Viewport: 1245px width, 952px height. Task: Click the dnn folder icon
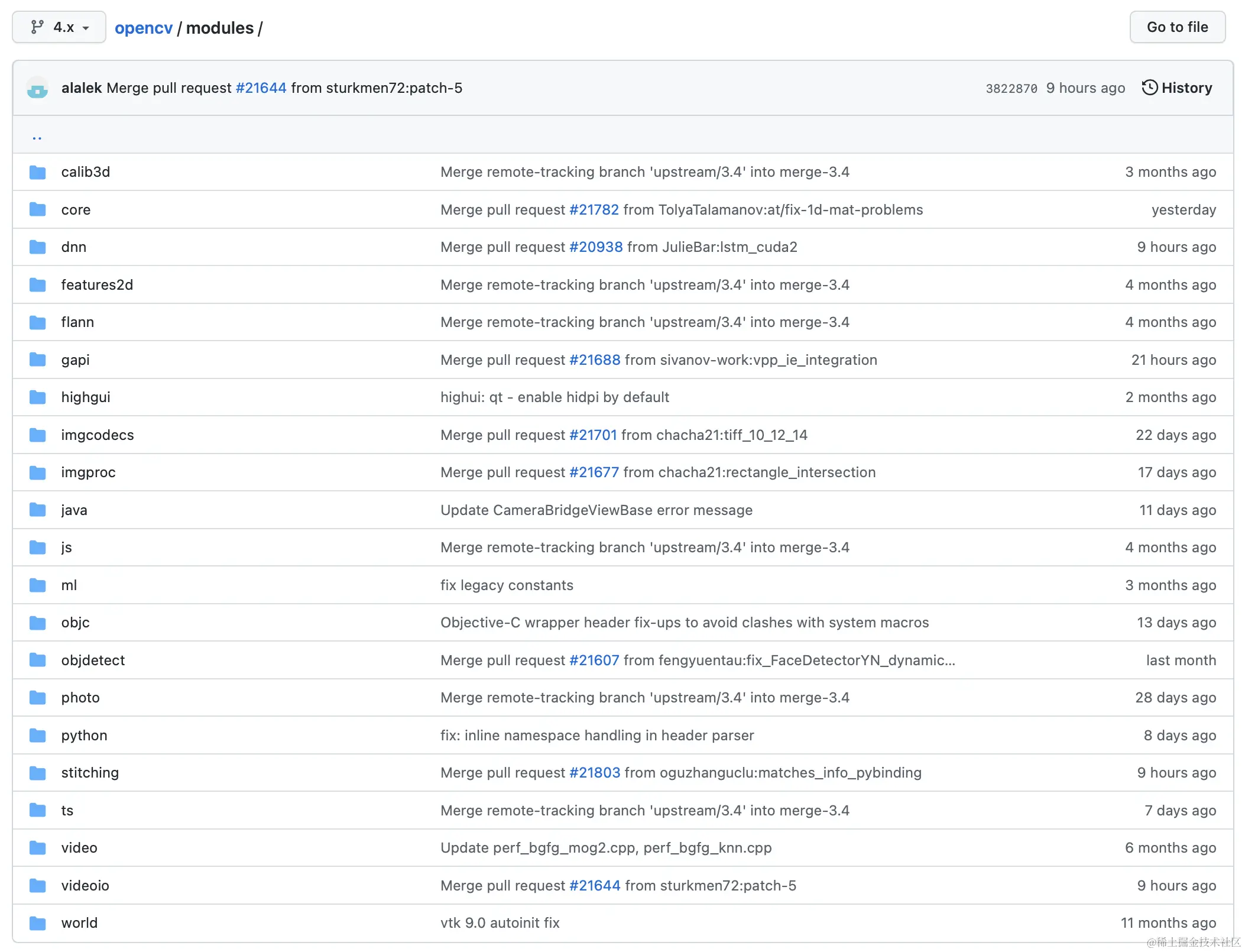(x=38, y=247)
